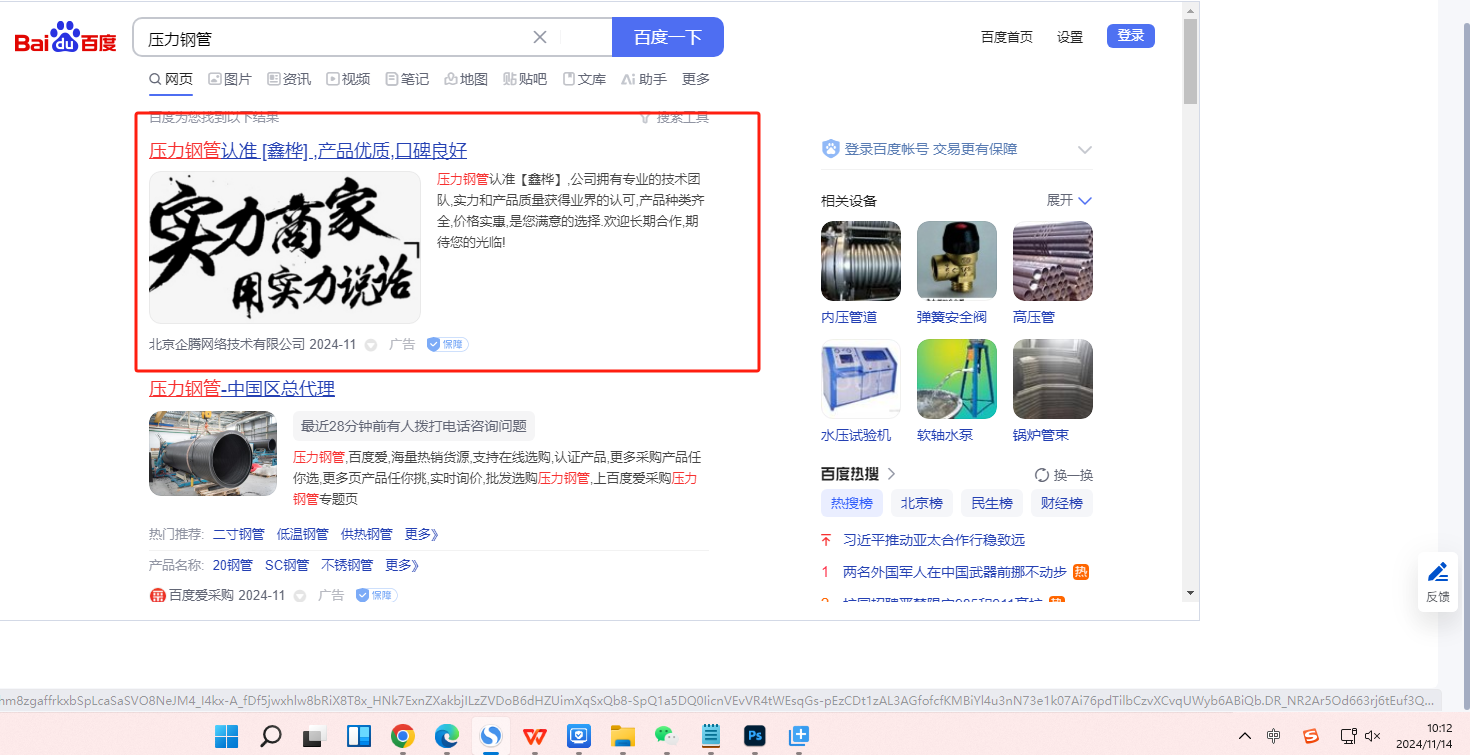The image size is (1470, 755).
Task: Open the 二寸钢管 recommendation link
Action: tap(239, 534)
